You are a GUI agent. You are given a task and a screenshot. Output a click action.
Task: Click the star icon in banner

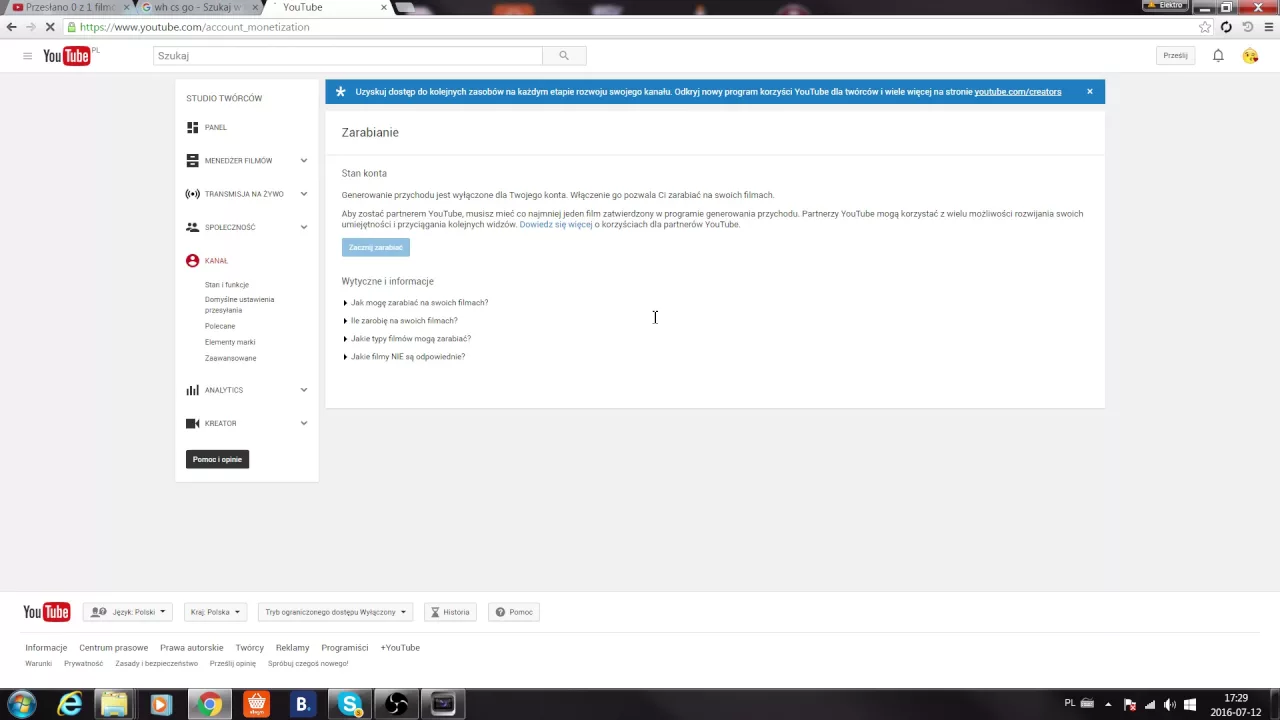pyautogui.click(x=340, y=91)
